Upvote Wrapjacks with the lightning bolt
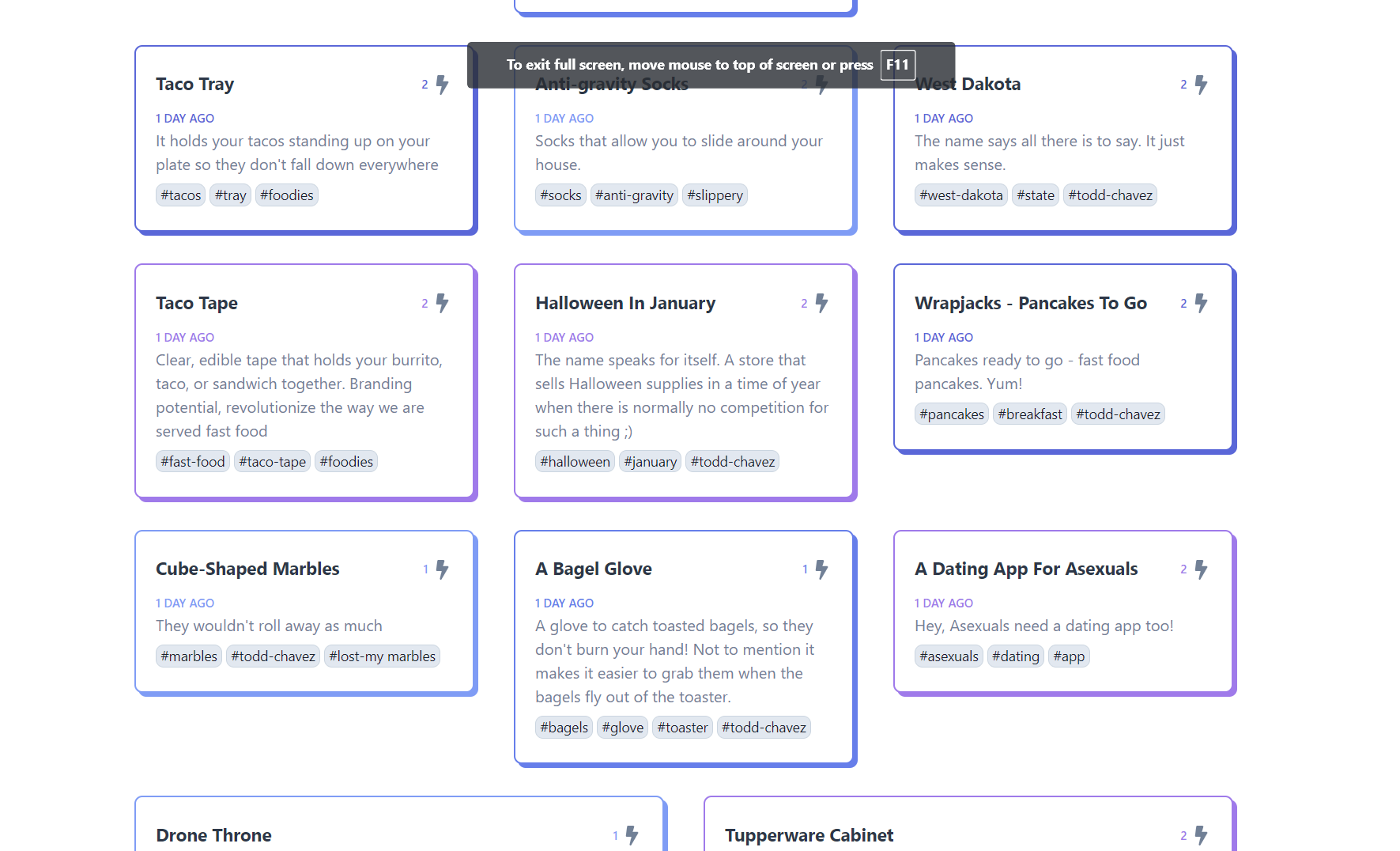 click(x=1201, y=303)
